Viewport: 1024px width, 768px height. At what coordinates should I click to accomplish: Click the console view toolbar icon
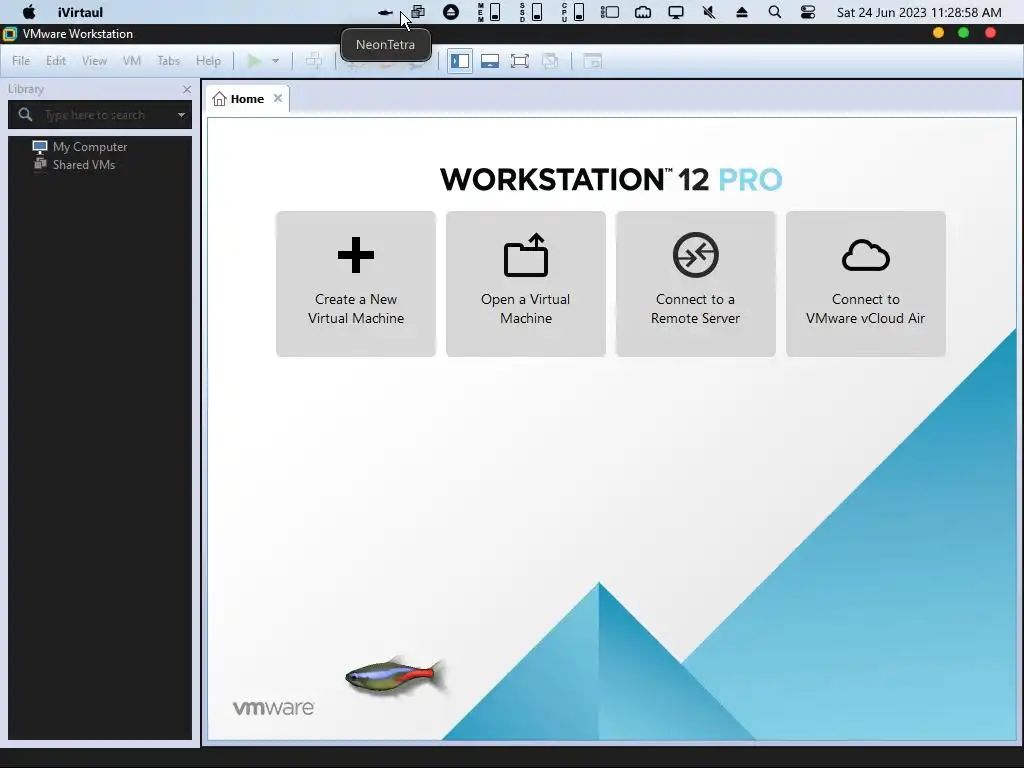coord(592,61)
